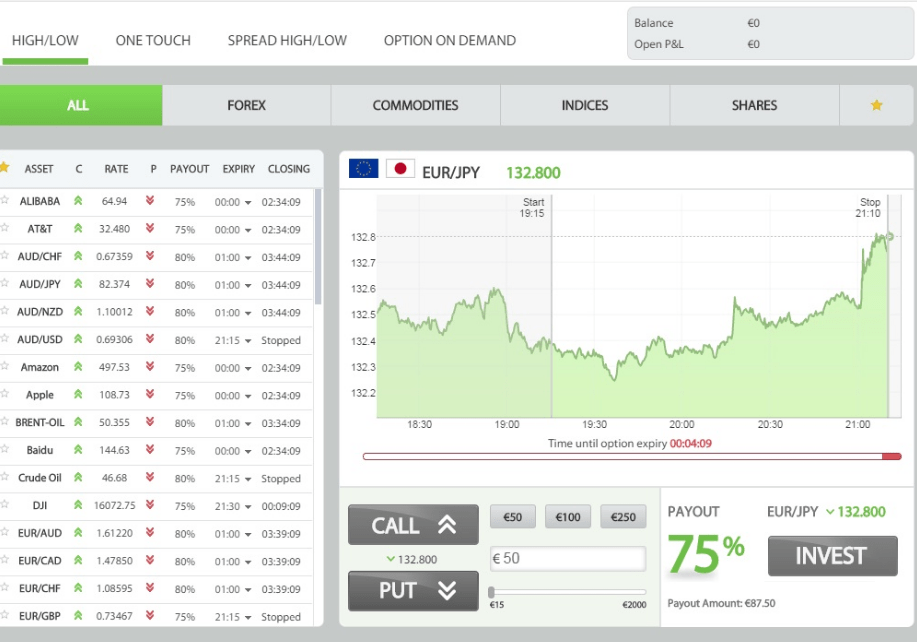Click red put arrow for Apple
The height and width of the screenshot is (642, 917).
click(x=150, y=394)
